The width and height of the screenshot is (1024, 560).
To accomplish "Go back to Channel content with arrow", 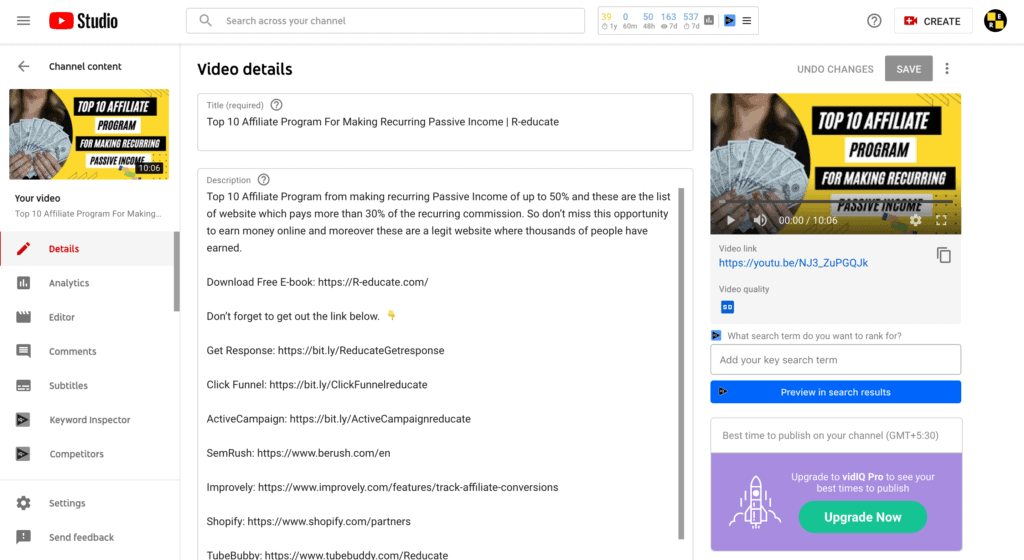I will 24,67.
